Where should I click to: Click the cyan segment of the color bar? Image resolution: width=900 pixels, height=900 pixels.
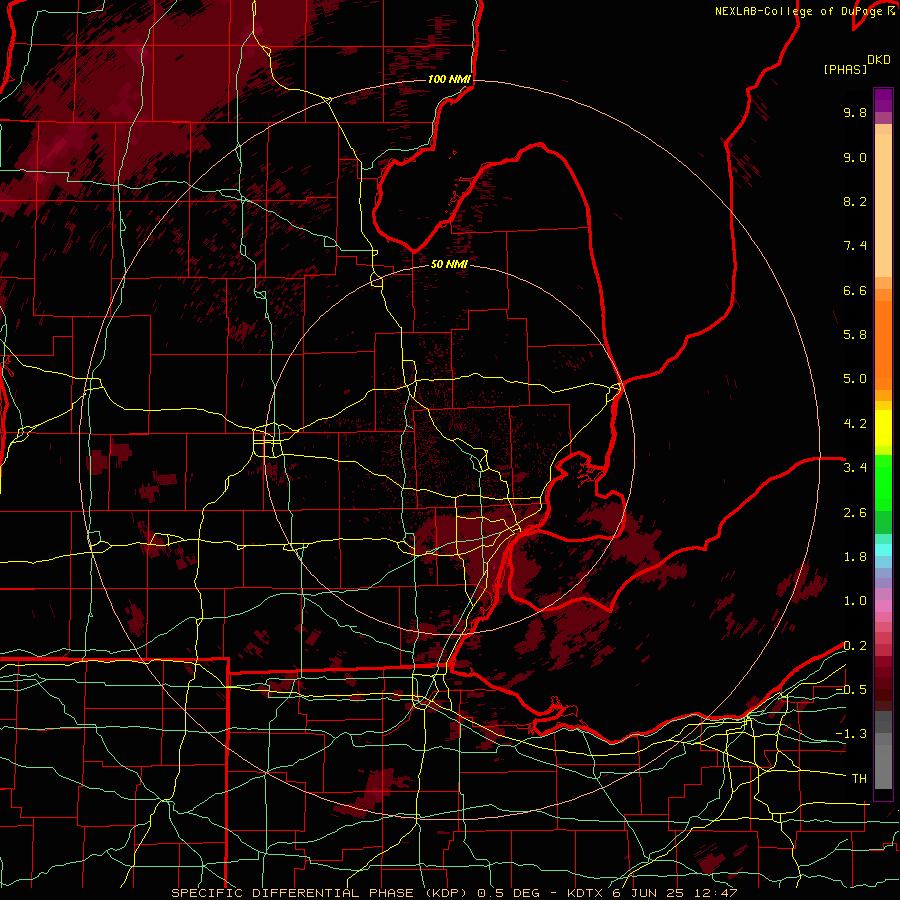pos(883,550)
